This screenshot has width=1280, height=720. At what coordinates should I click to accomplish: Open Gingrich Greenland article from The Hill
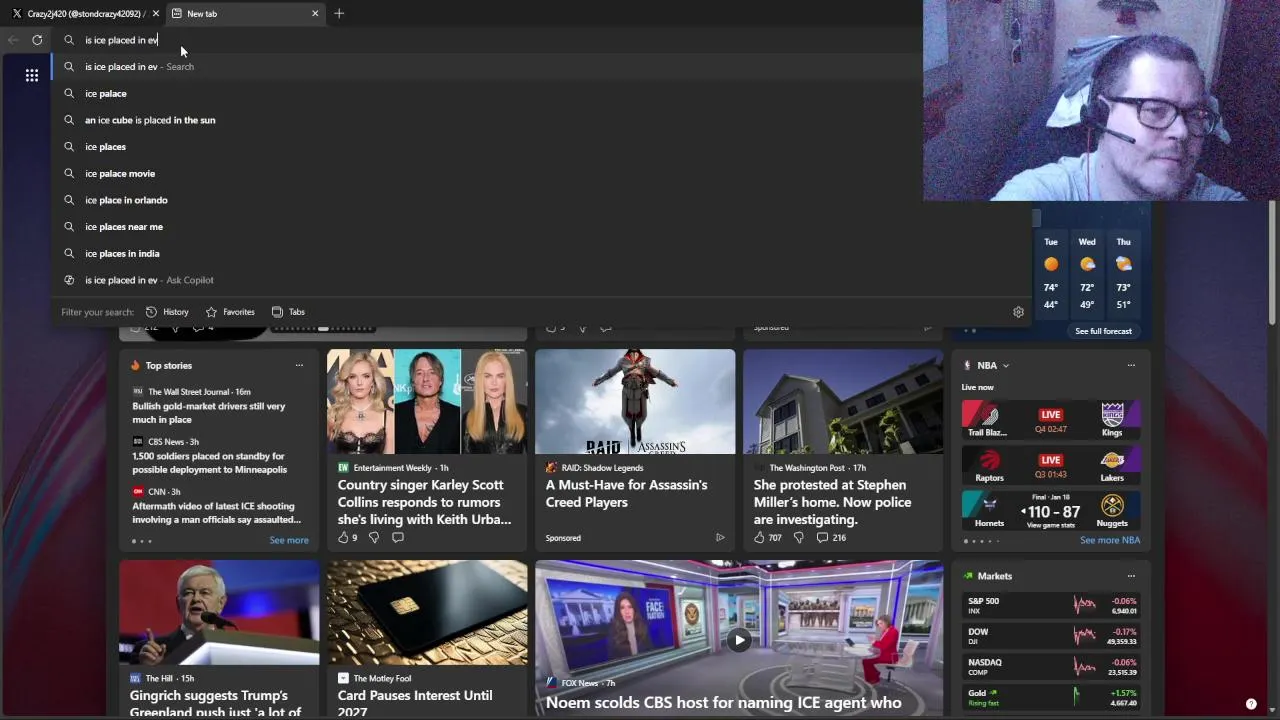point(215,703)
